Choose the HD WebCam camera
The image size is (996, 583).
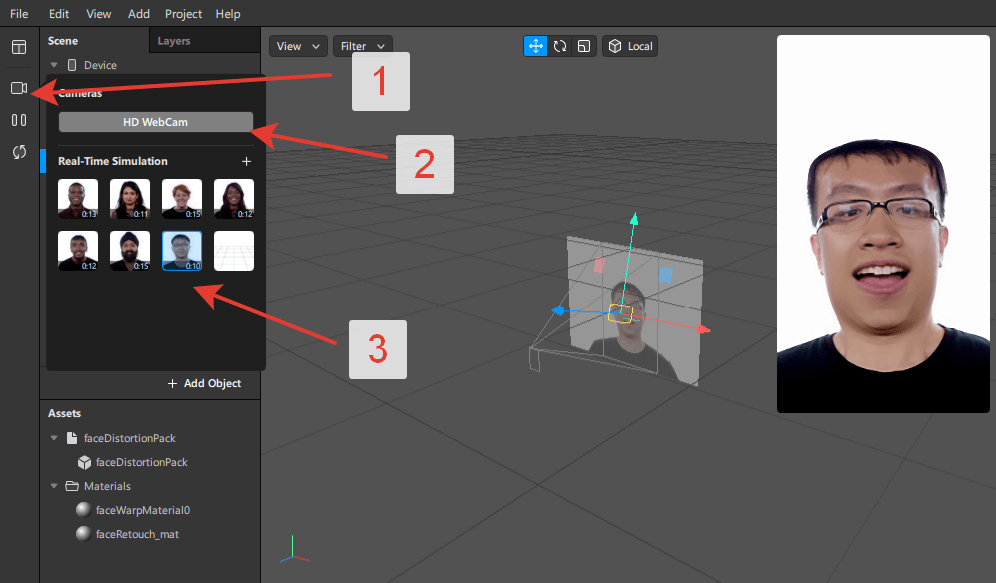tap(155, 122)
